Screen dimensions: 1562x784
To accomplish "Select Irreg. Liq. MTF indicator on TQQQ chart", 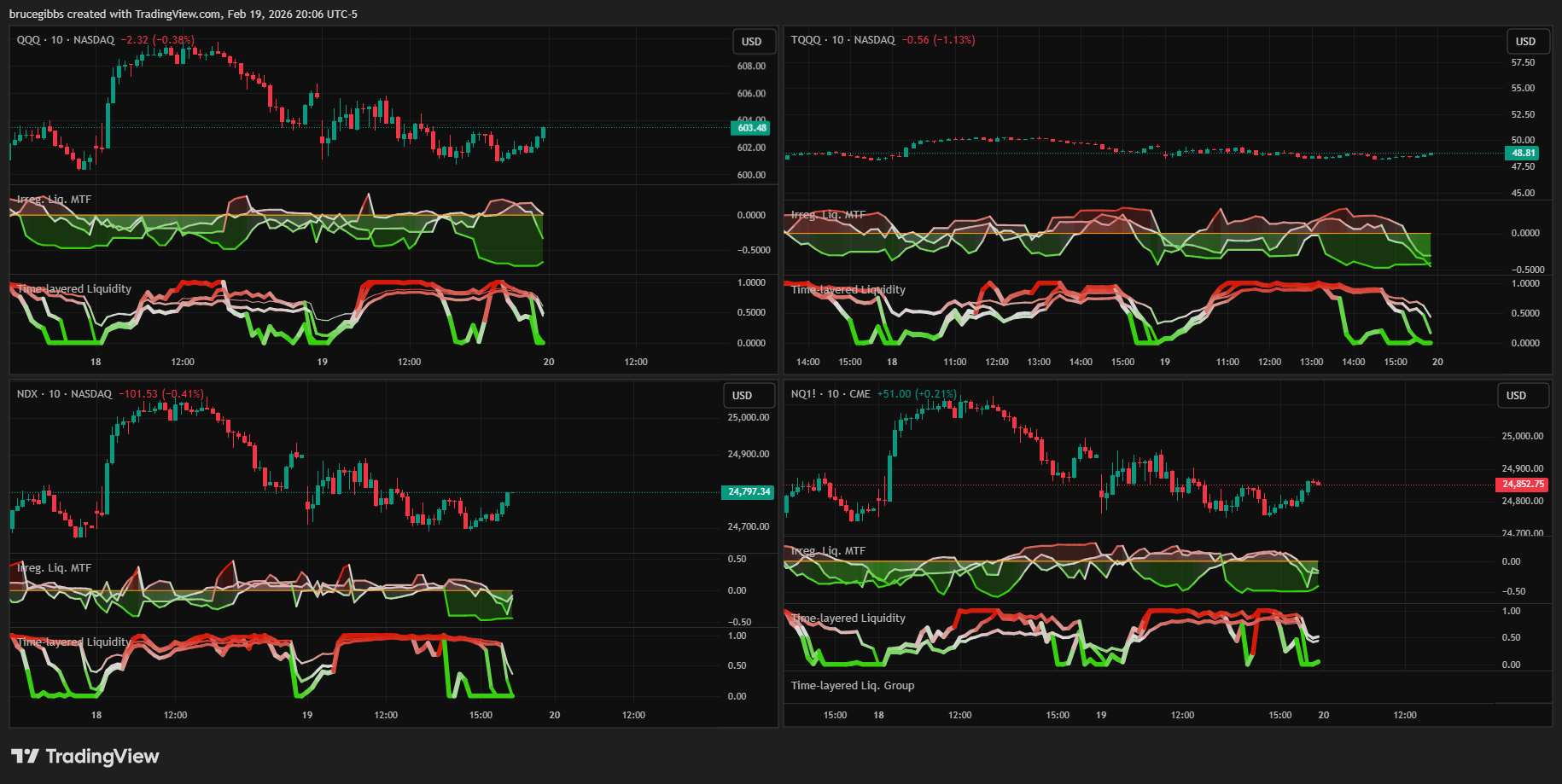I will point(828,215).
